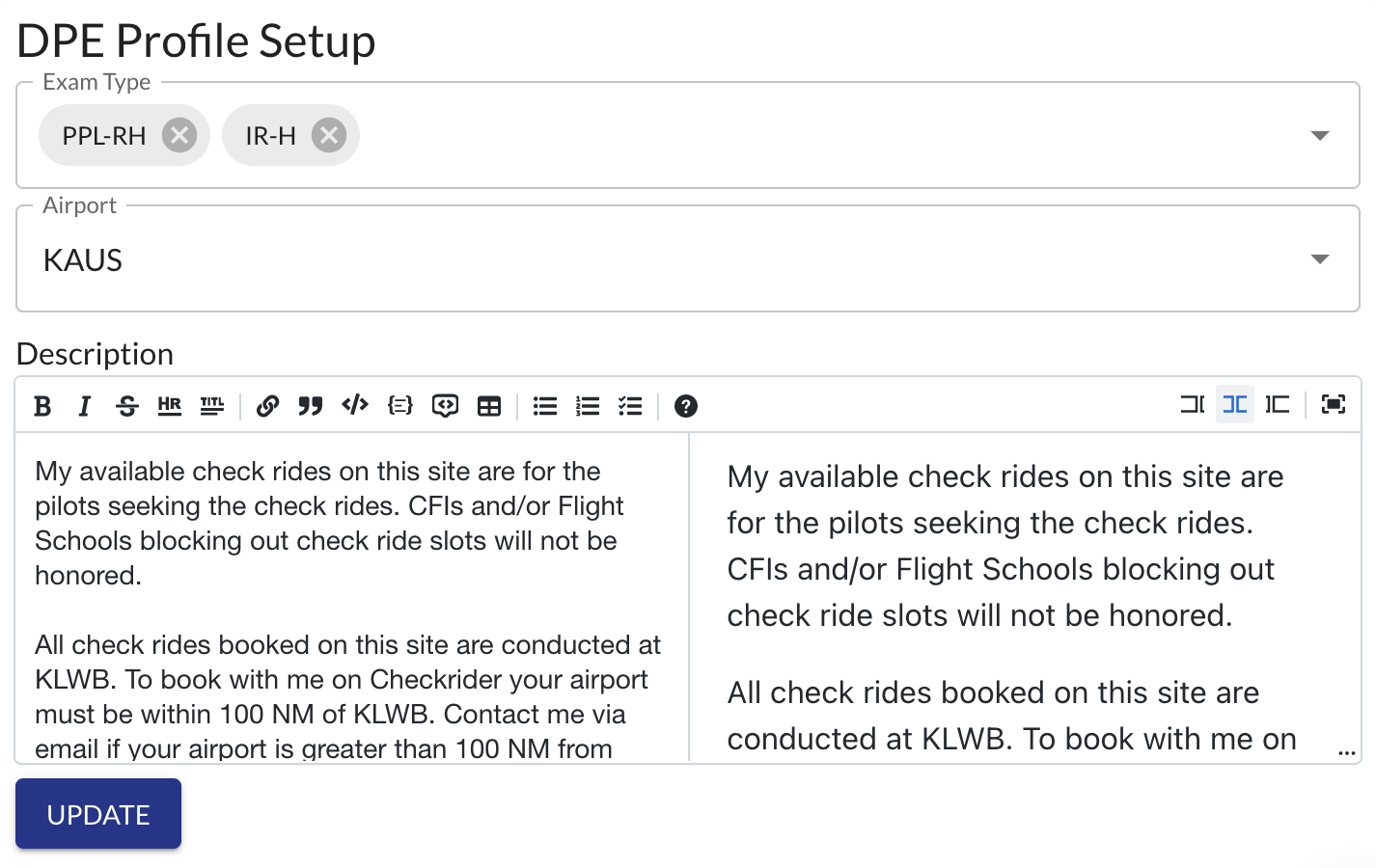The width and height of the screenshot is (1376, 868).
Task: Insert a block quote
Action: [x=310, y=406]
